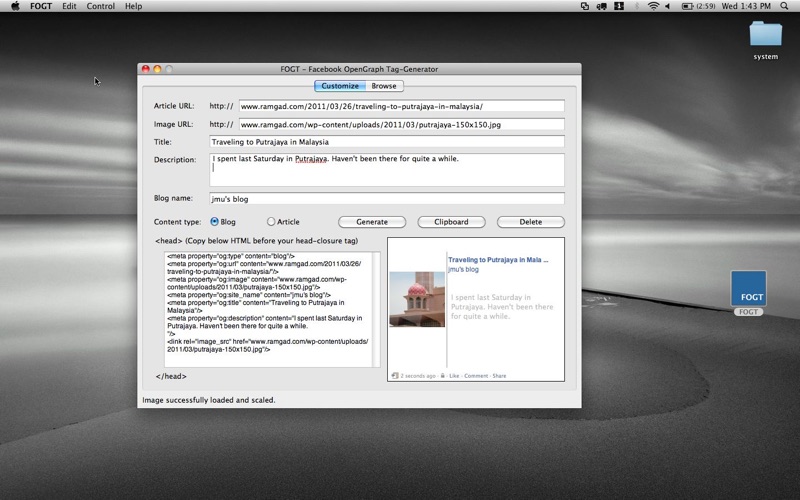Click the lock privacy icon in the preview footer
Screen dimensions: 800x500
click(x=442, y=376)
